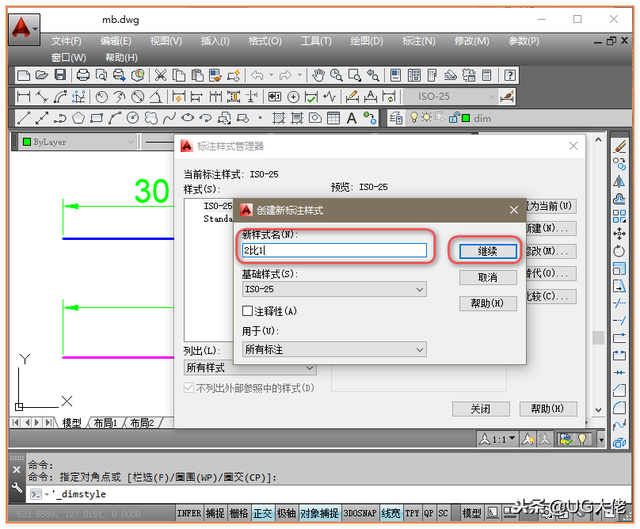Screen dimensions: 640x529
Task: Click 帮助(H) in the 标注样式管理器 dialog
Action: point(548,409)
